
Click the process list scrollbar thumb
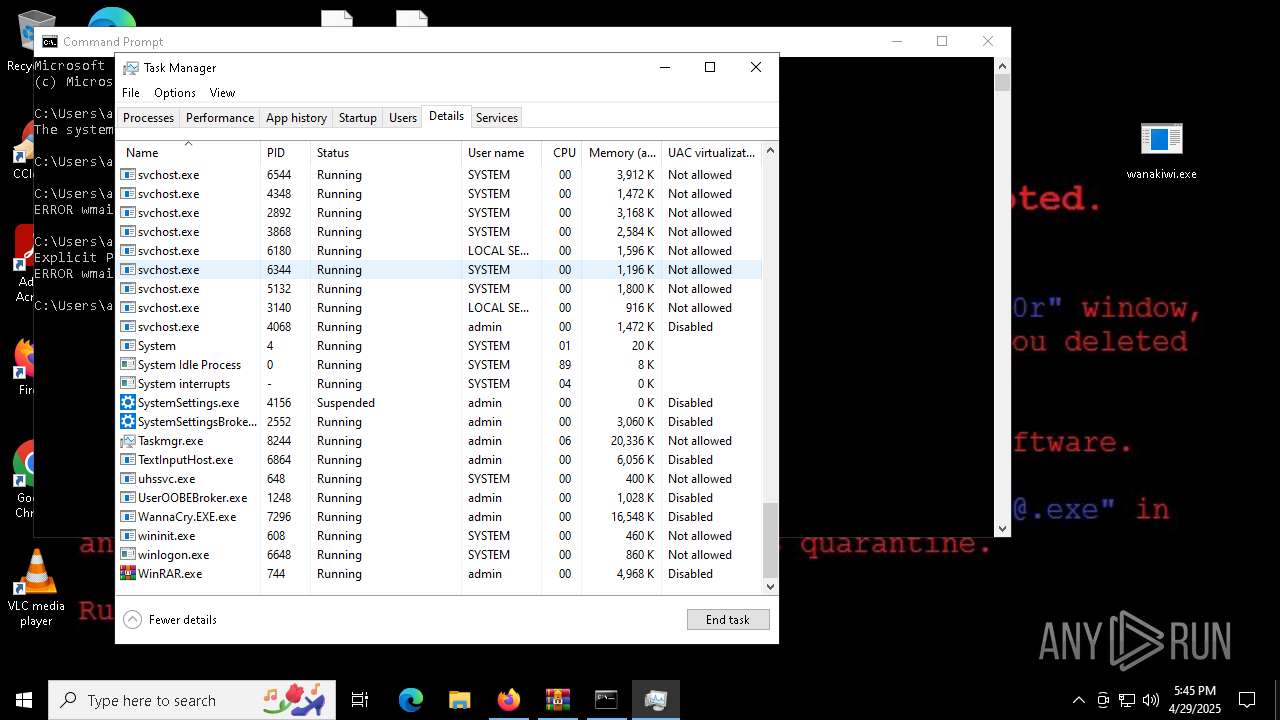pyautogui.click(x=770, y=540)
